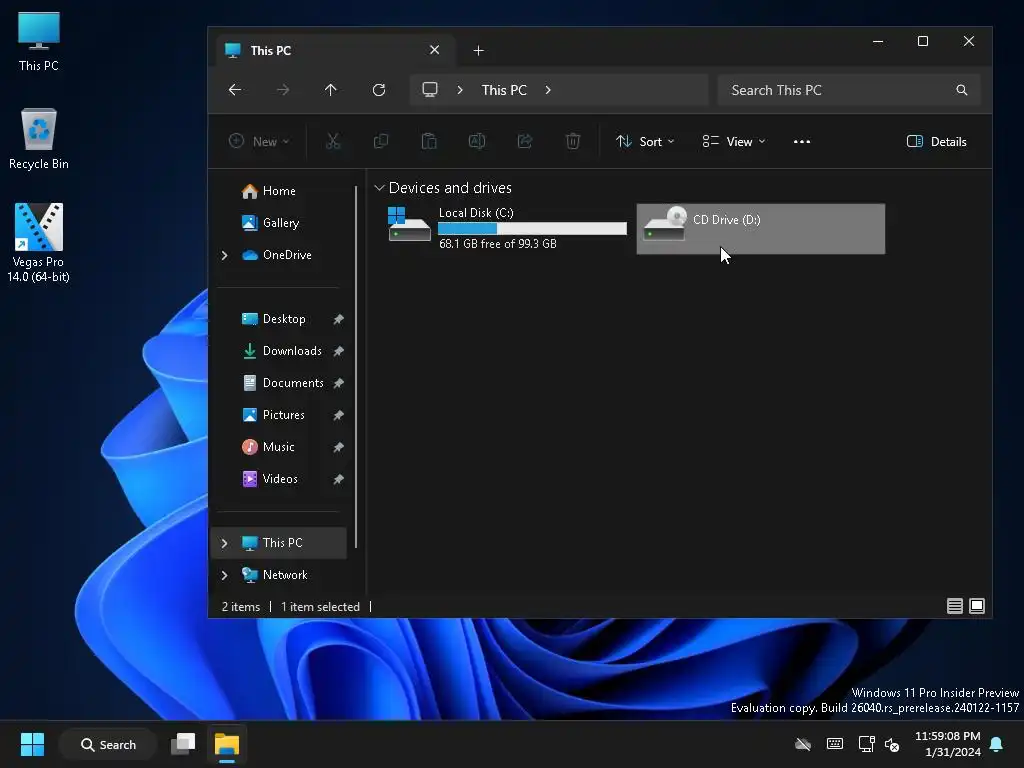Switch to the details list view in the status bar

955,606
